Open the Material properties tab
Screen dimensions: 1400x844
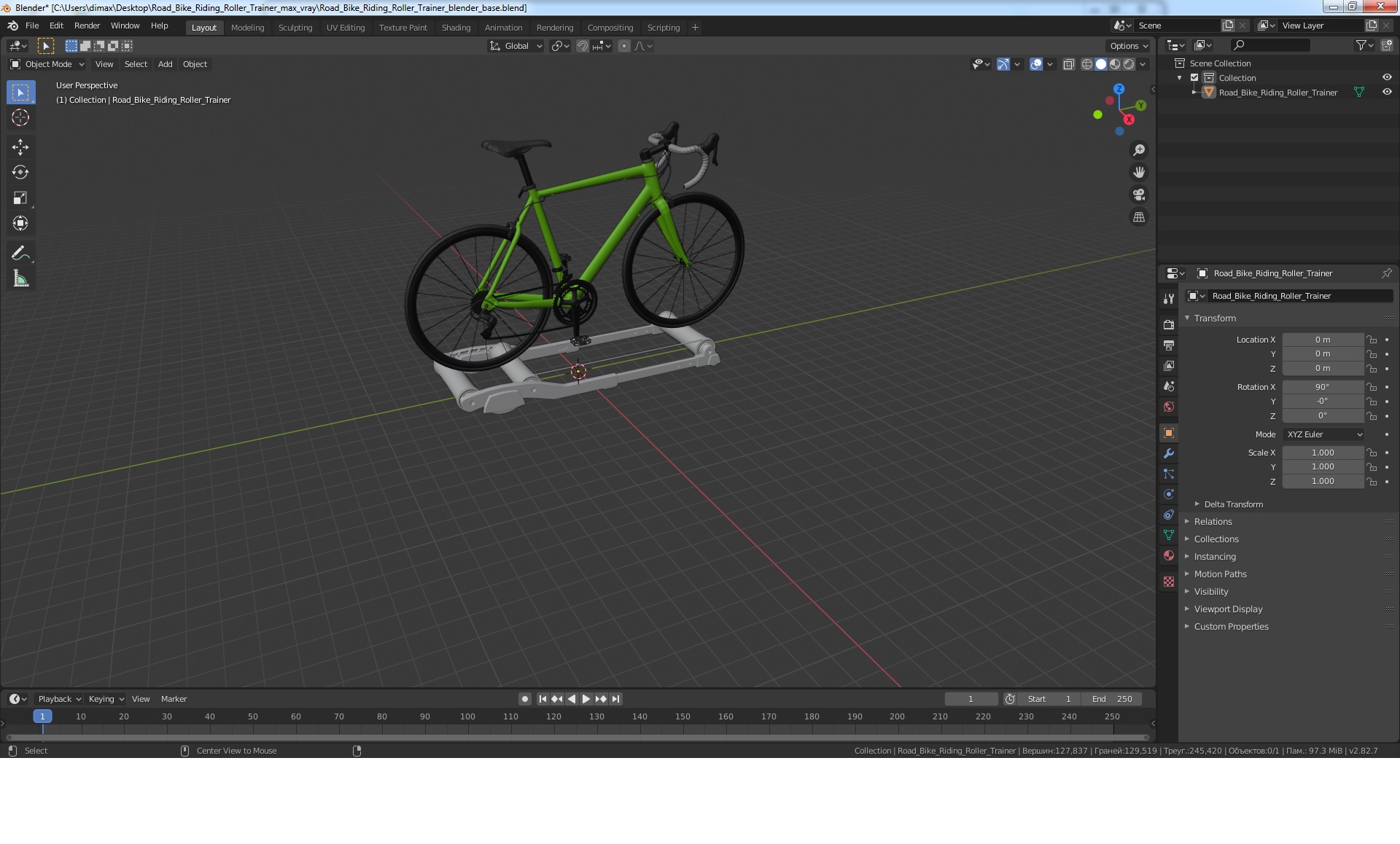click(x=1169, y=555)
